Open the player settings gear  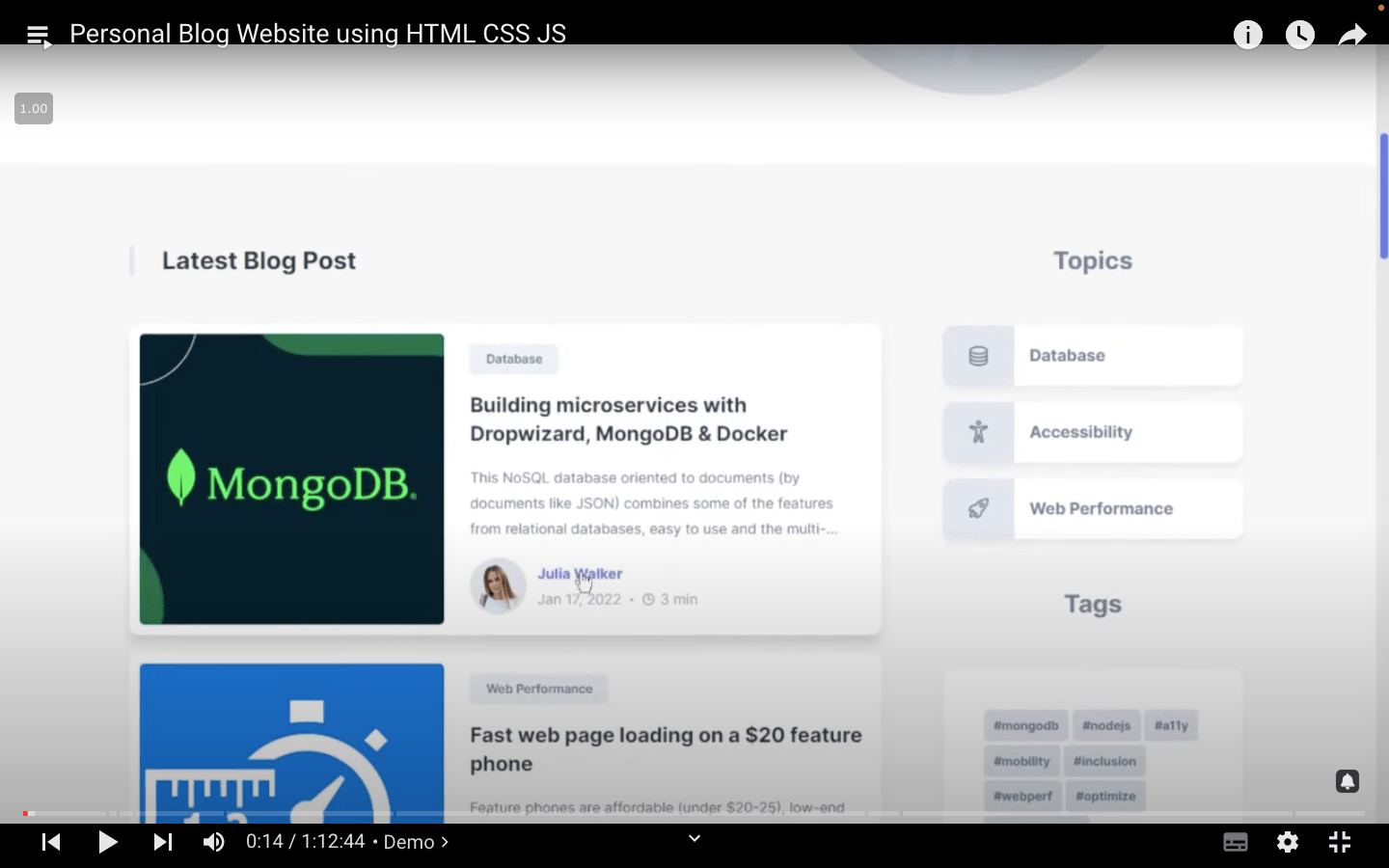1288,842
